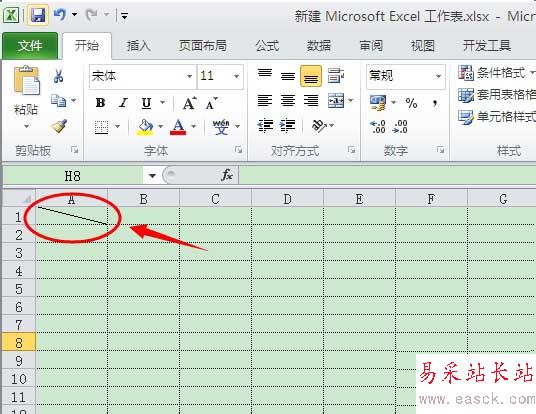Switch to the 视图 tab

click(x=423, y=46)
